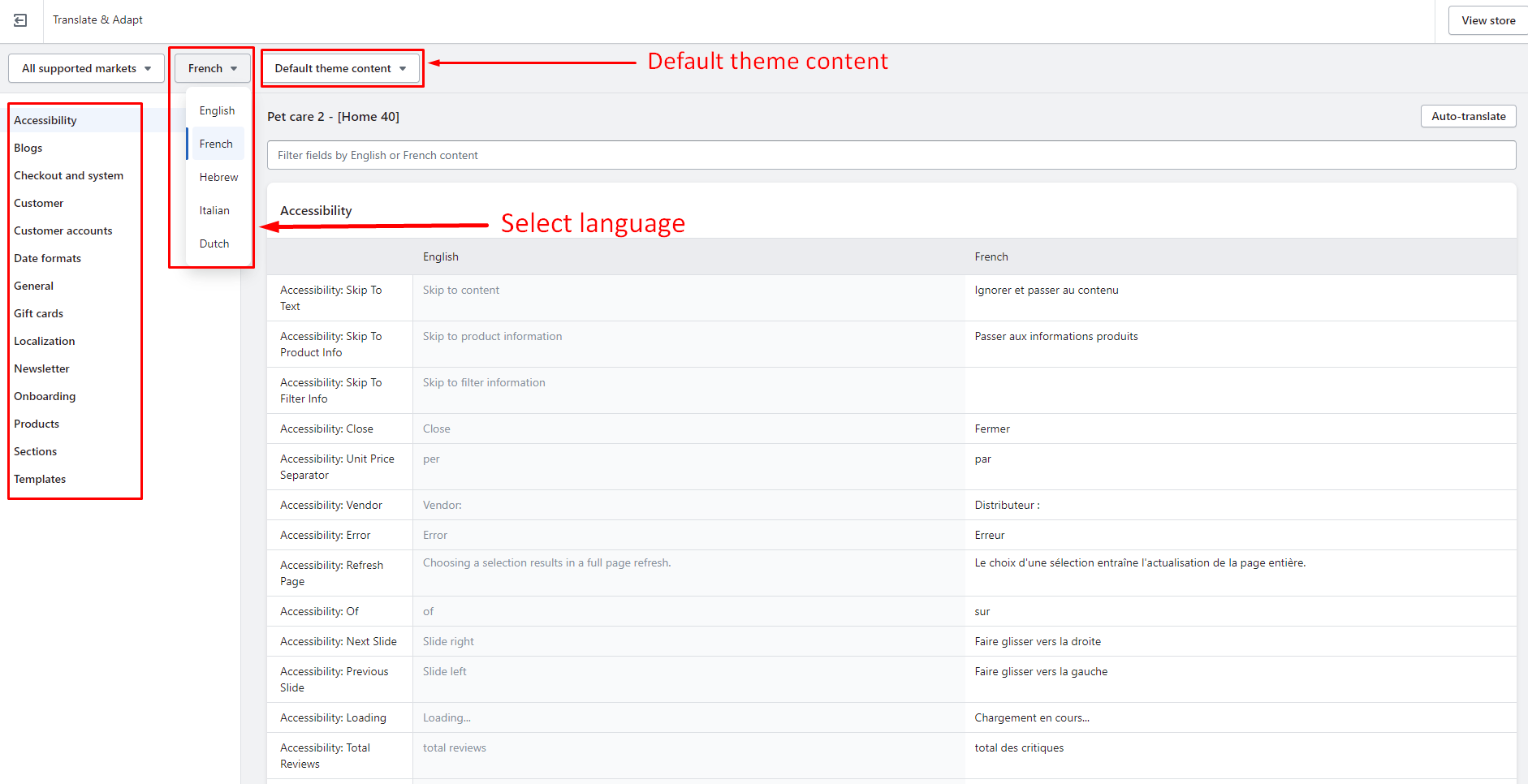Select English from the language list
Viewport: 1528px width, 784px height.
tap(217, 110)
